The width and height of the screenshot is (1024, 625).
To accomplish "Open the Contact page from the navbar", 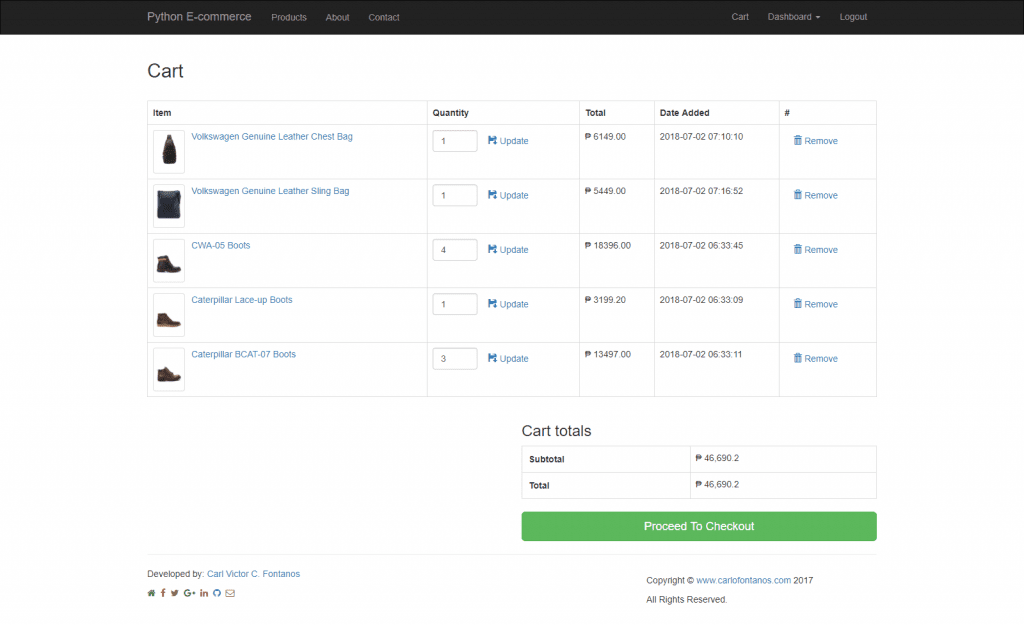I will click(x=383, y=17).
